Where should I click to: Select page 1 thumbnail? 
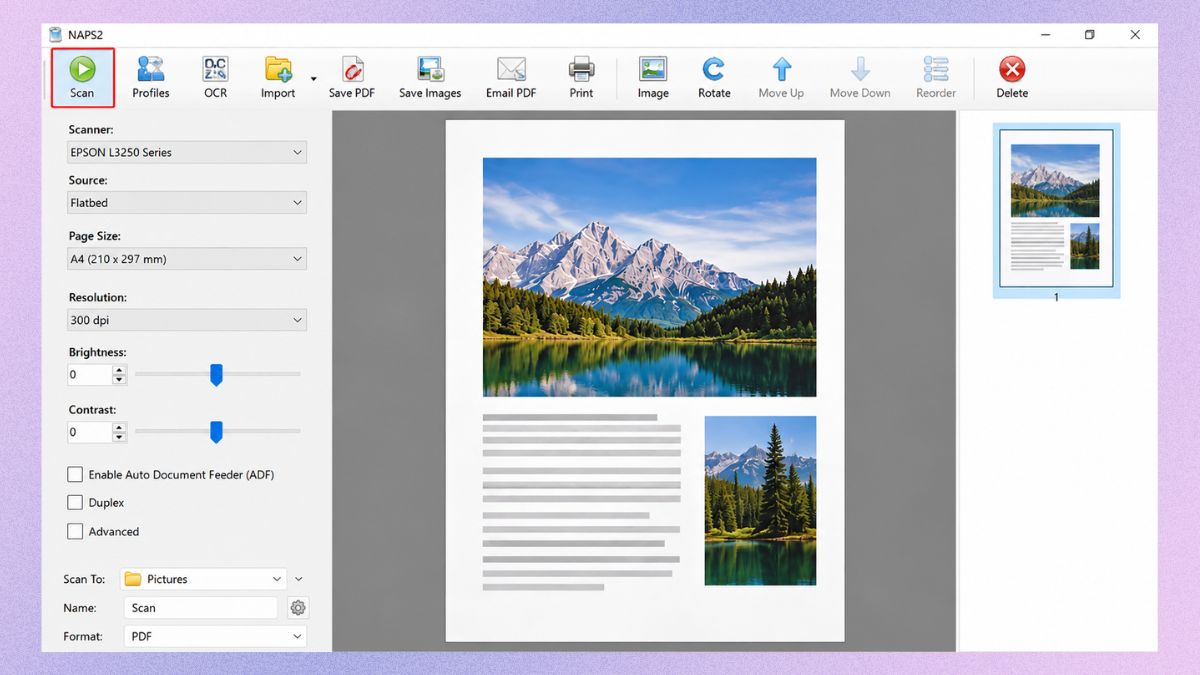(1056, 210)
